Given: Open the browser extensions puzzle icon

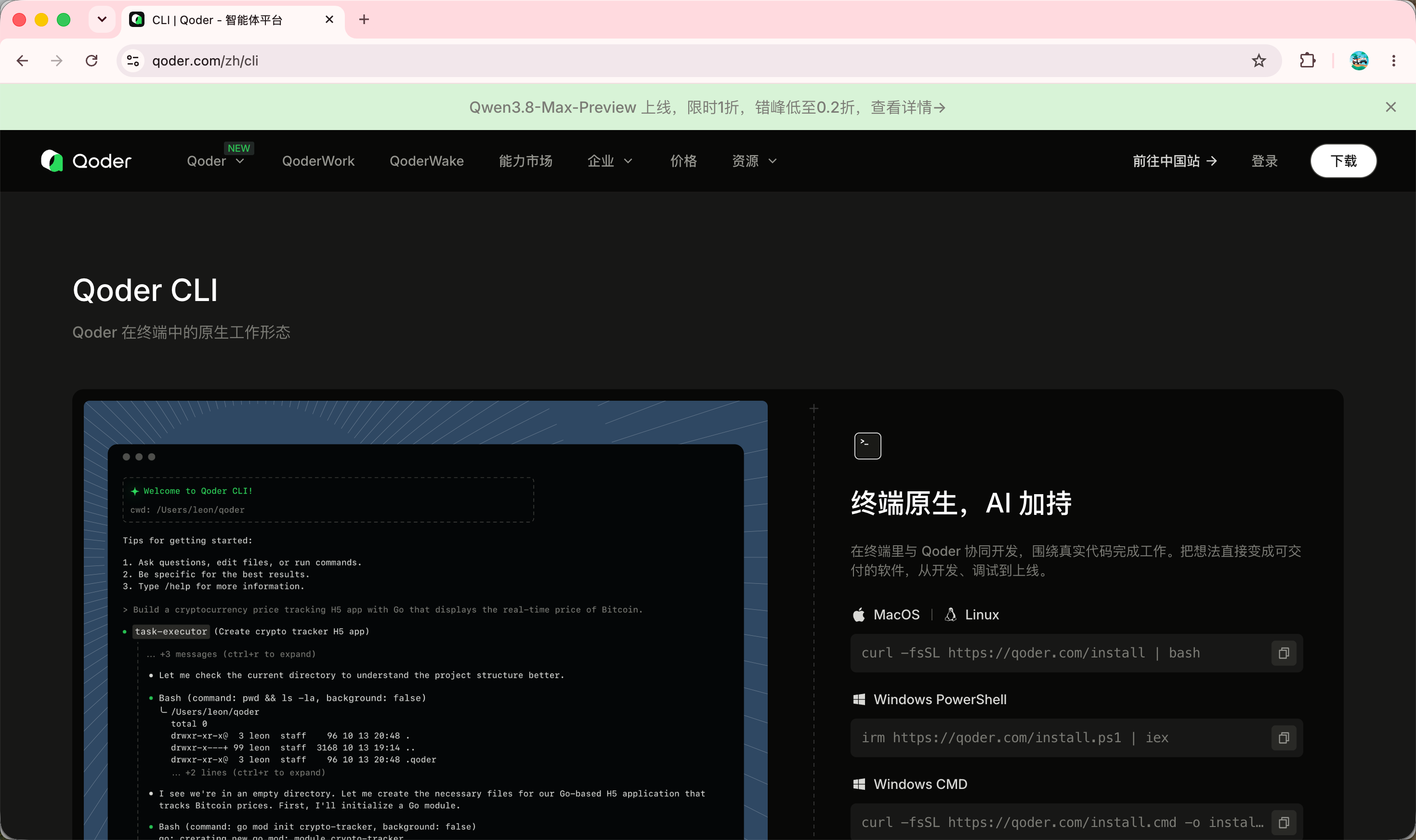Looking at the screenshot, I should click(1307, 61).
